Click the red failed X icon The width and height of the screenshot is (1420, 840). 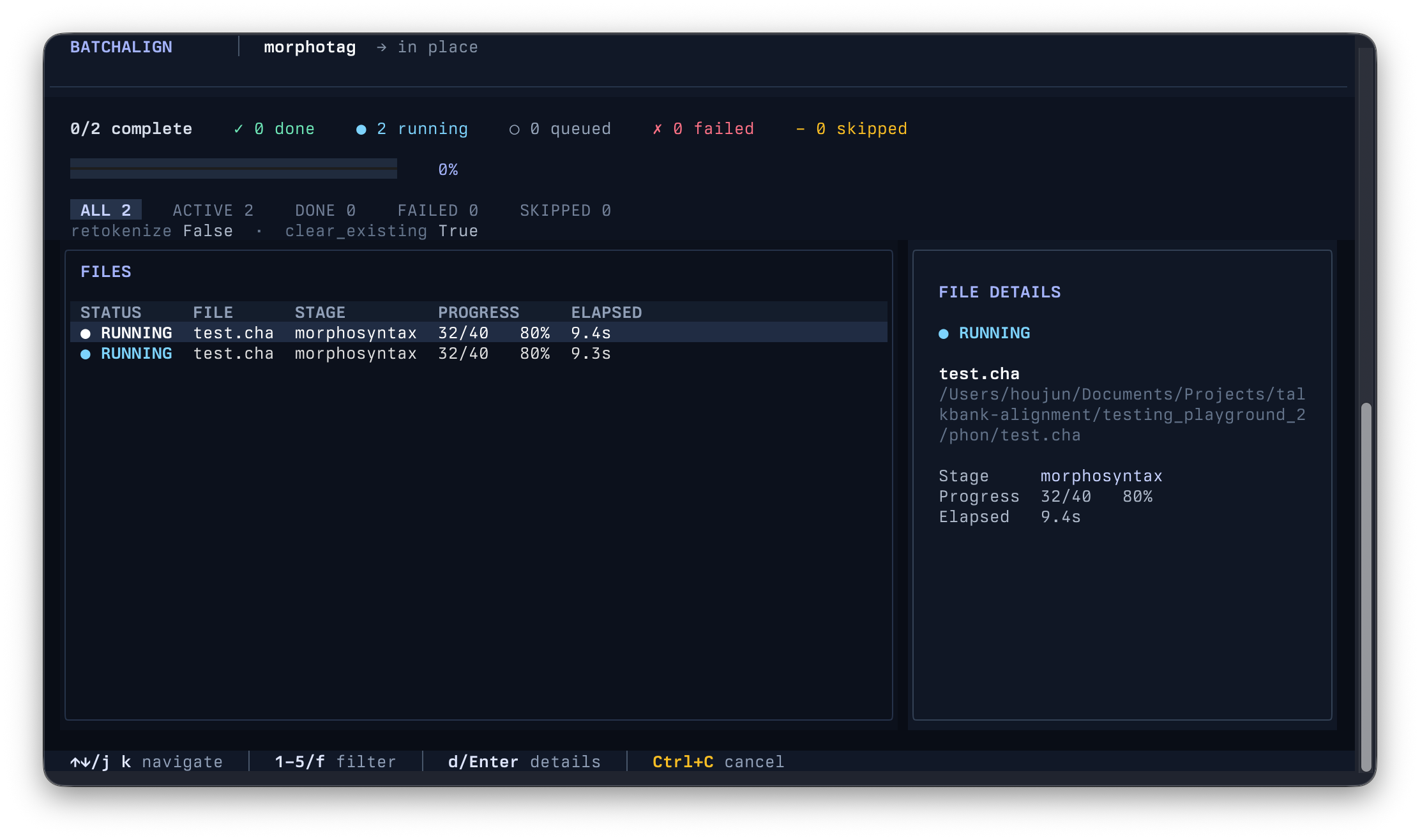[657, 129]
